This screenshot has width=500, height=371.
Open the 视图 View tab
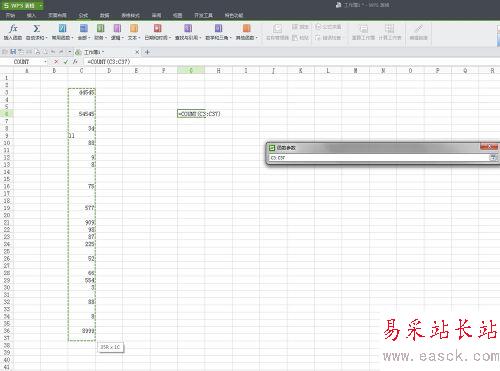pos(178,15)
